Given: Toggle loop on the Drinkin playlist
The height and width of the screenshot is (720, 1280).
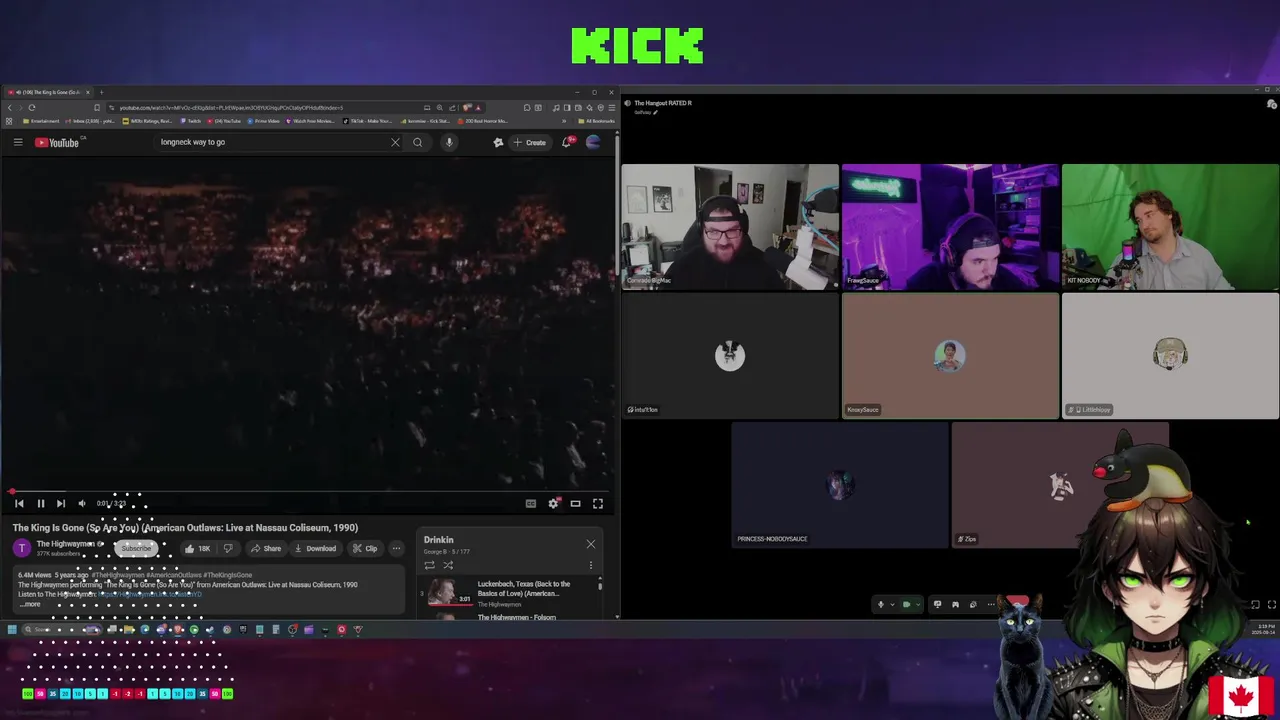Looking at the screenshot, I should coord(430,565).
